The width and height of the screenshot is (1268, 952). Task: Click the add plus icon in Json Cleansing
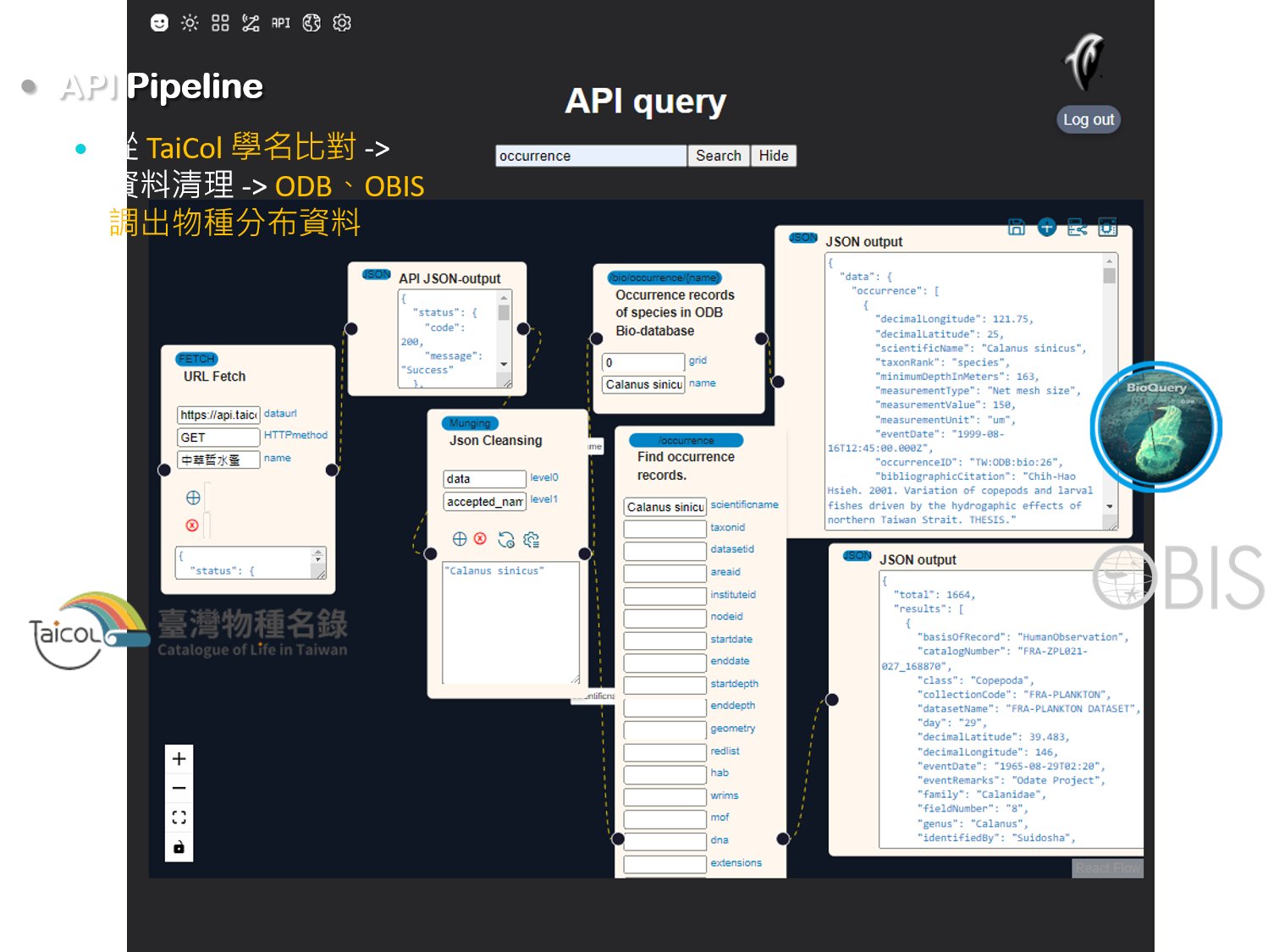point(460,539)
